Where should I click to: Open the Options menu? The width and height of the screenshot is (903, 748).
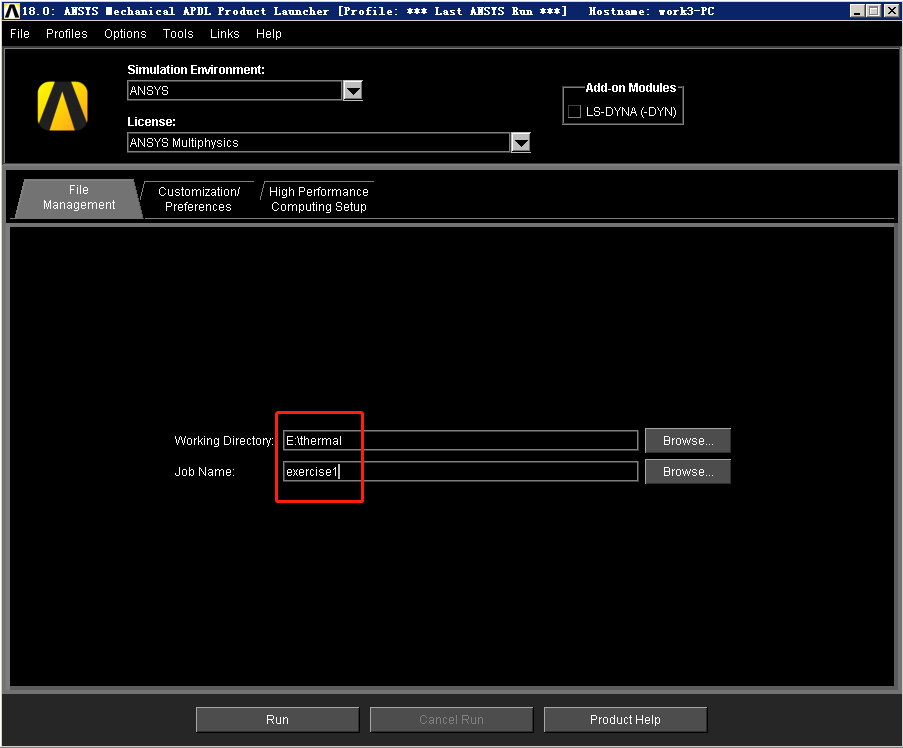point(125,34)
